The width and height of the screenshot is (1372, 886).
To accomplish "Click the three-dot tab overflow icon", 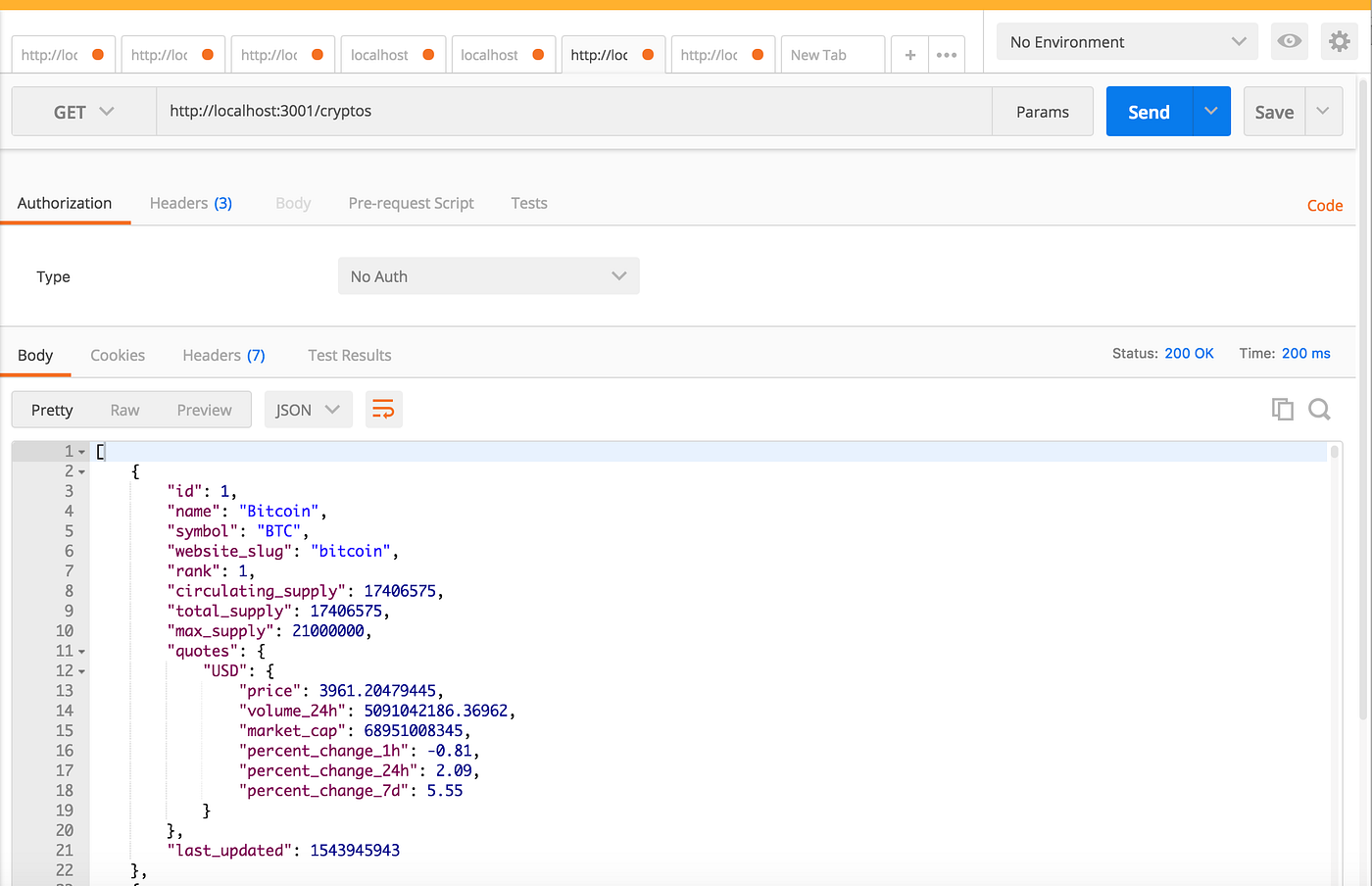I will coord(946,55).
